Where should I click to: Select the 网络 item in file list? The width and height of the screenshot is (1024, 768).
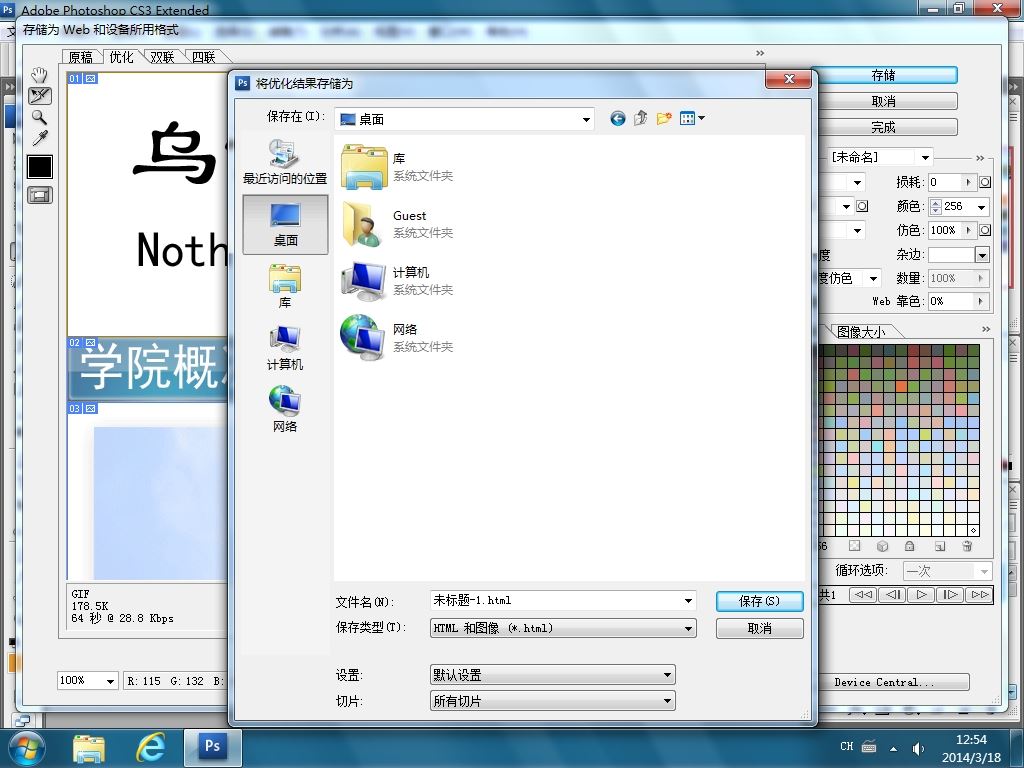coord(397,338)
